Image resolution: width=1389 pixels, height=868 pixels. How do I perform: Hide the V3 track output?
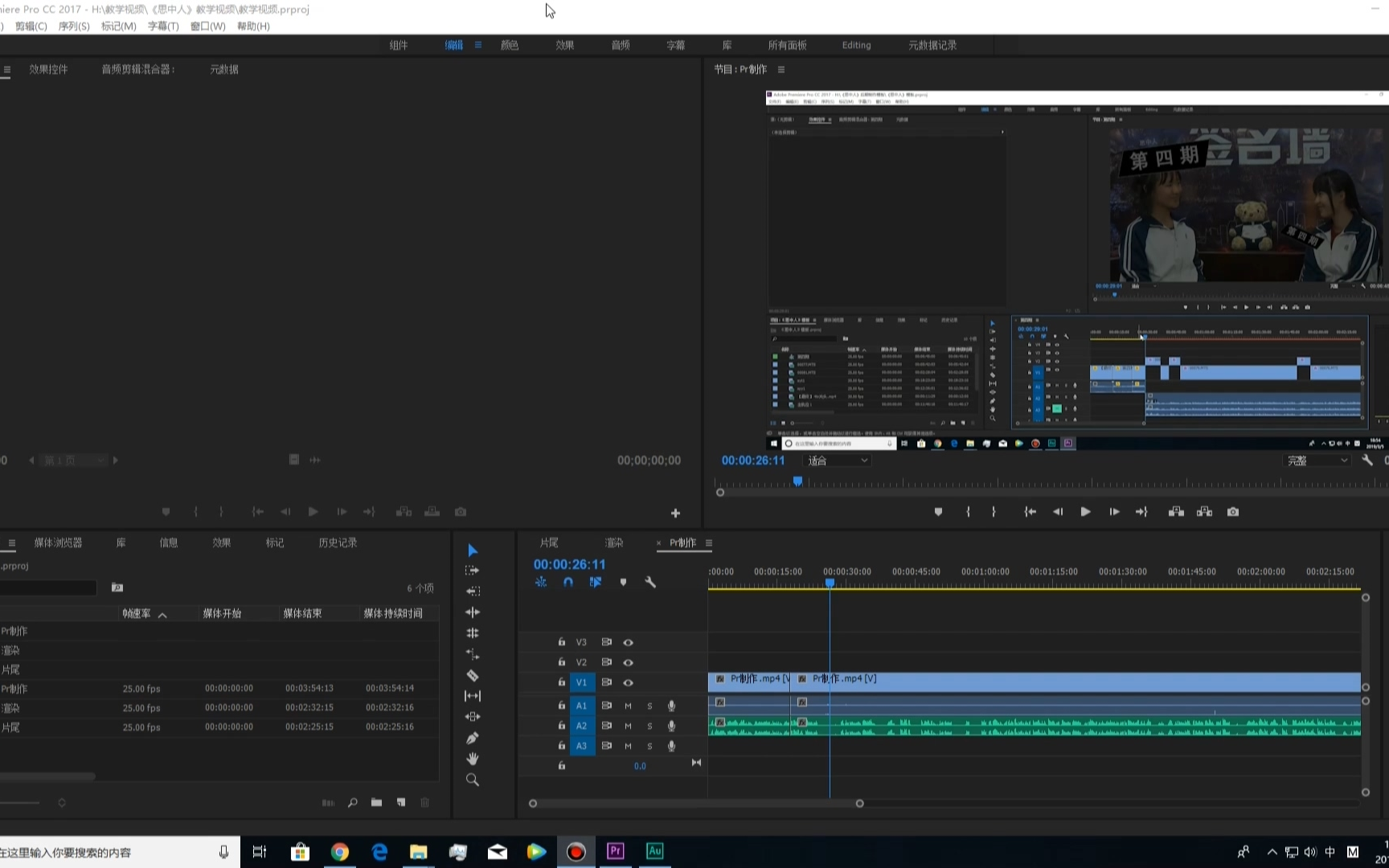(x=629, y=642)
